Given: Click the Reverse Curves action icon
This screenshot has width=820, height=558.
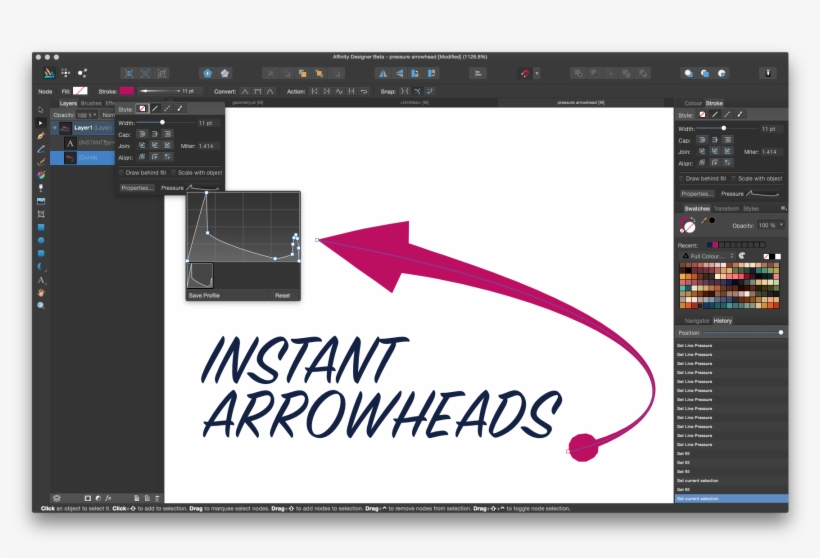Looking at the screenshot, I should point(364,91).
